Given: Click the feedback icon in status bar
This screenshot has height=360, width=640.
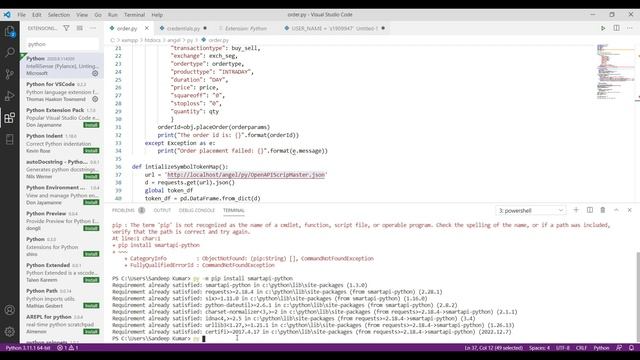Looking at the screenshot, I should (619, 348).
